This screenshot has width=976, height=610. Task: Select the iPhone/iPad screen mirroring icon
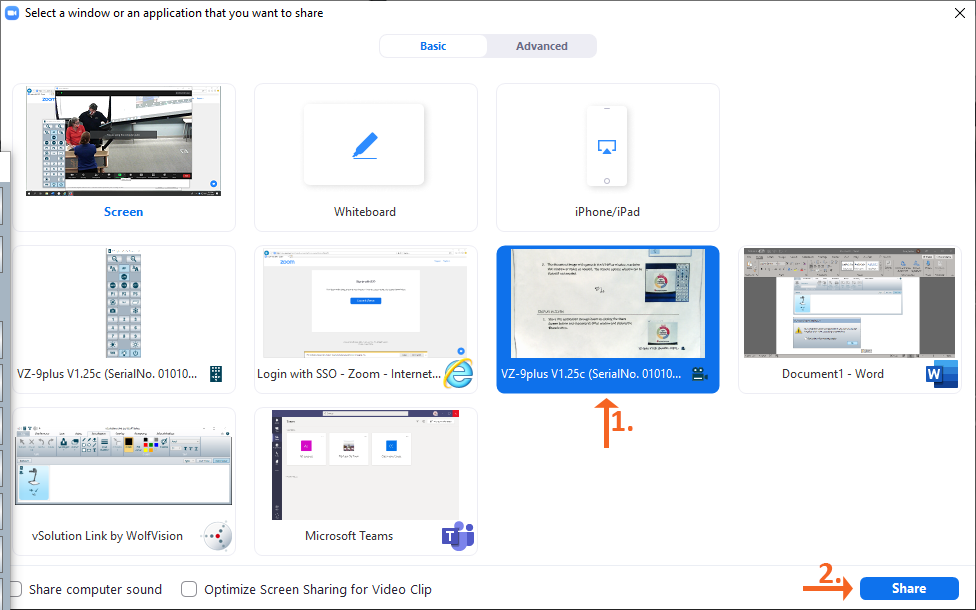coord(606,144)
